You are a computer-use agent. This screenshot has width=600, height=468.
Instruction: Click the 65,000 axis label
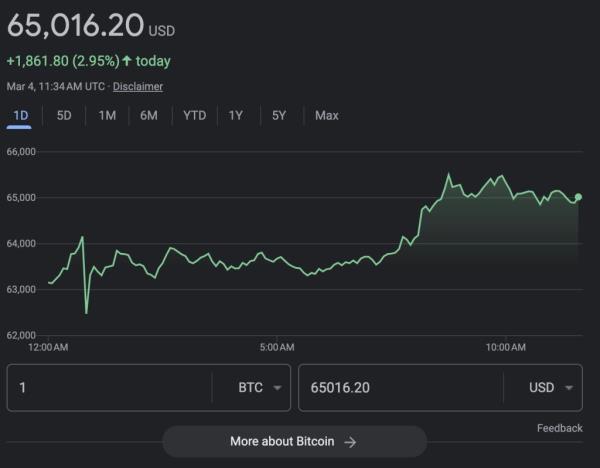click(21, 197)
